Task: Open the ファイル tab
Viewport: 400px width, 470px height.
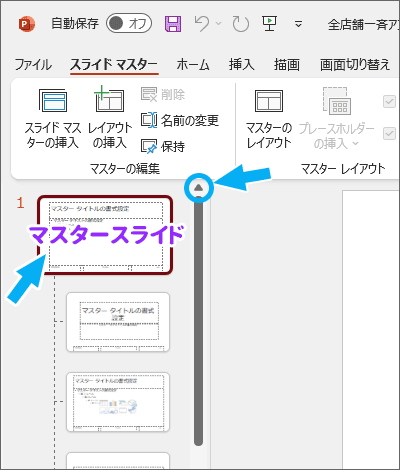Action: coord(33,64)
